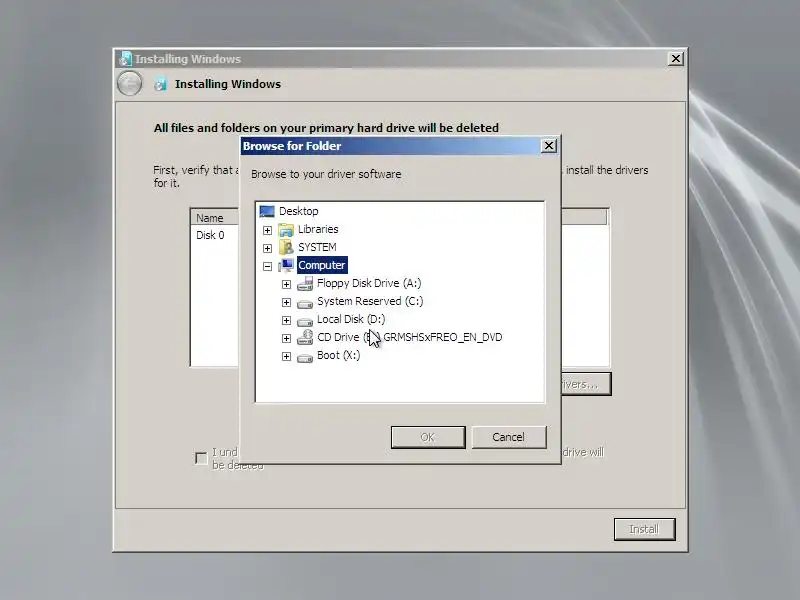Click the Computer icon in folder tree
Screen dimensions: 800x600
pyautogui.click(x=286, y=265)
